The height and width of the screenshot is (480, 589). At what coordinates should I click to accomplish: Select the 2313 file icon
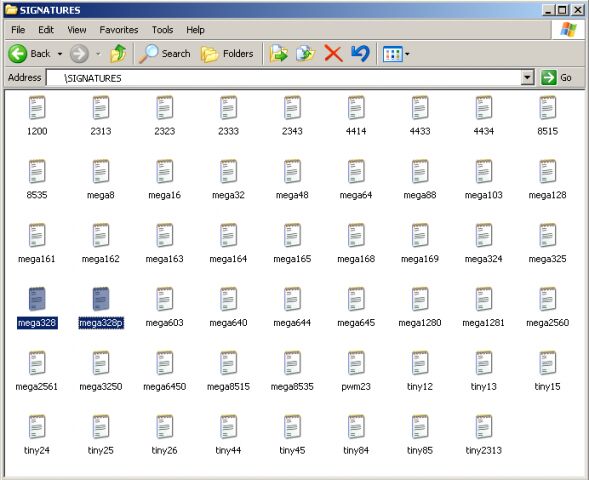point(101,108)
